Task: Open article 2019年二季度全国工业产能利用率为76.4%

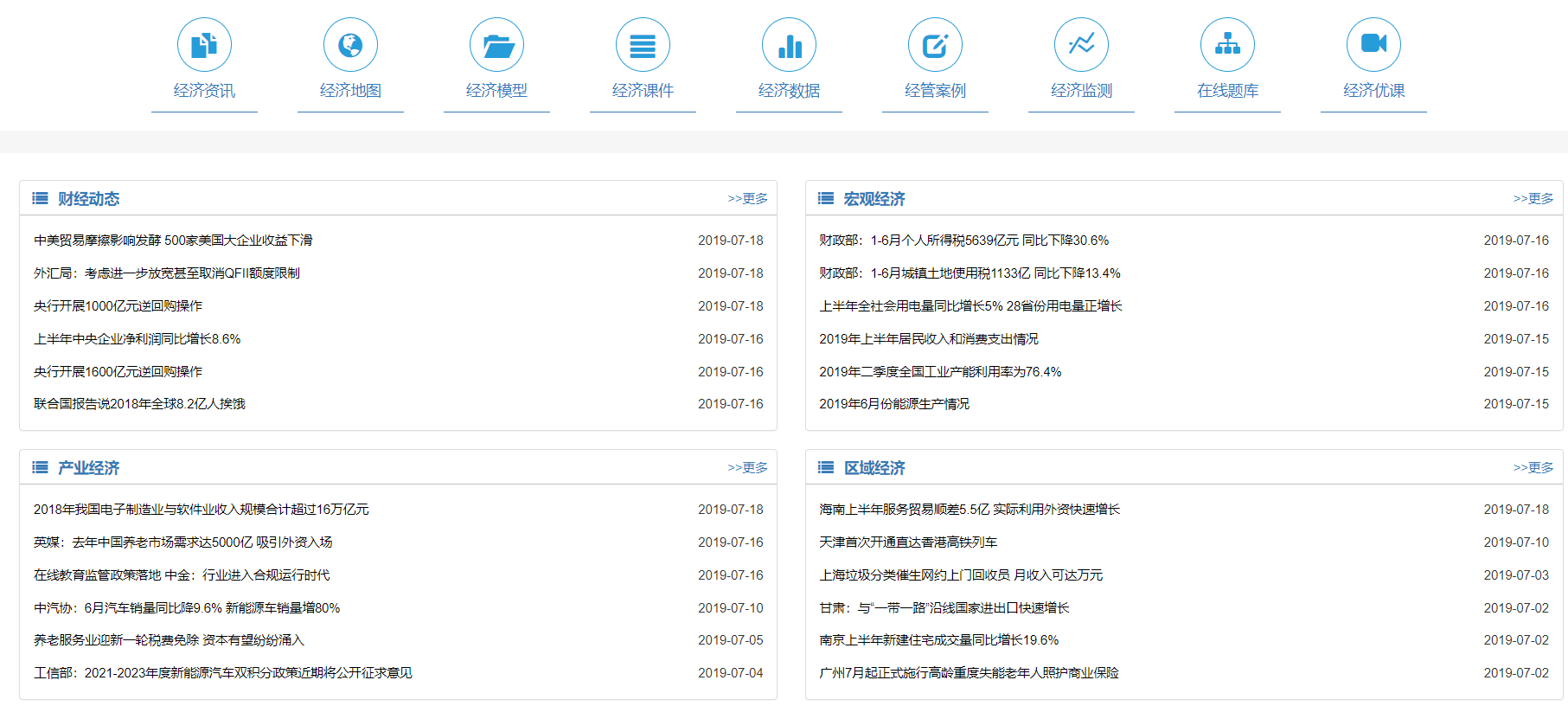Action: 940,372
